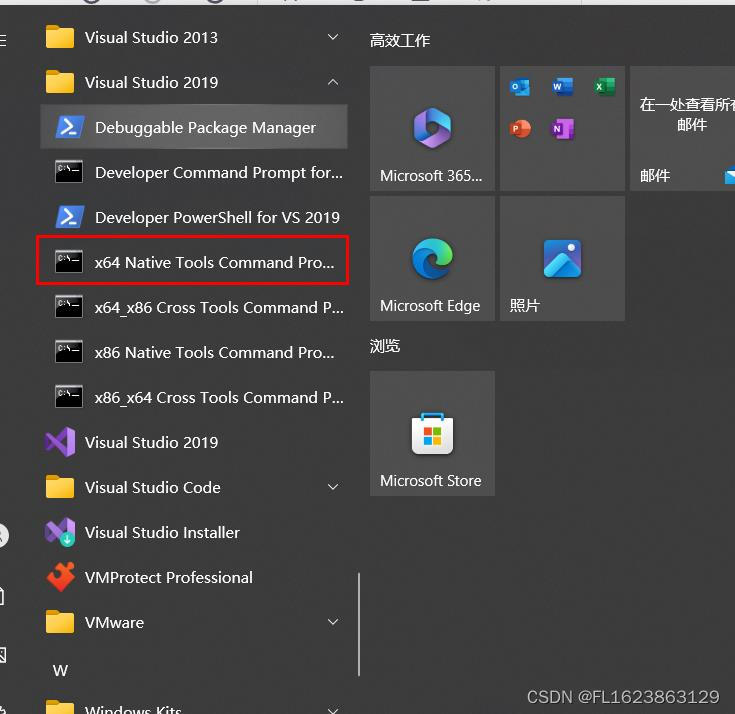The height and width of the screenshot is (714, 735).
Task: Click the VMware folder icon
Action: 60,622
